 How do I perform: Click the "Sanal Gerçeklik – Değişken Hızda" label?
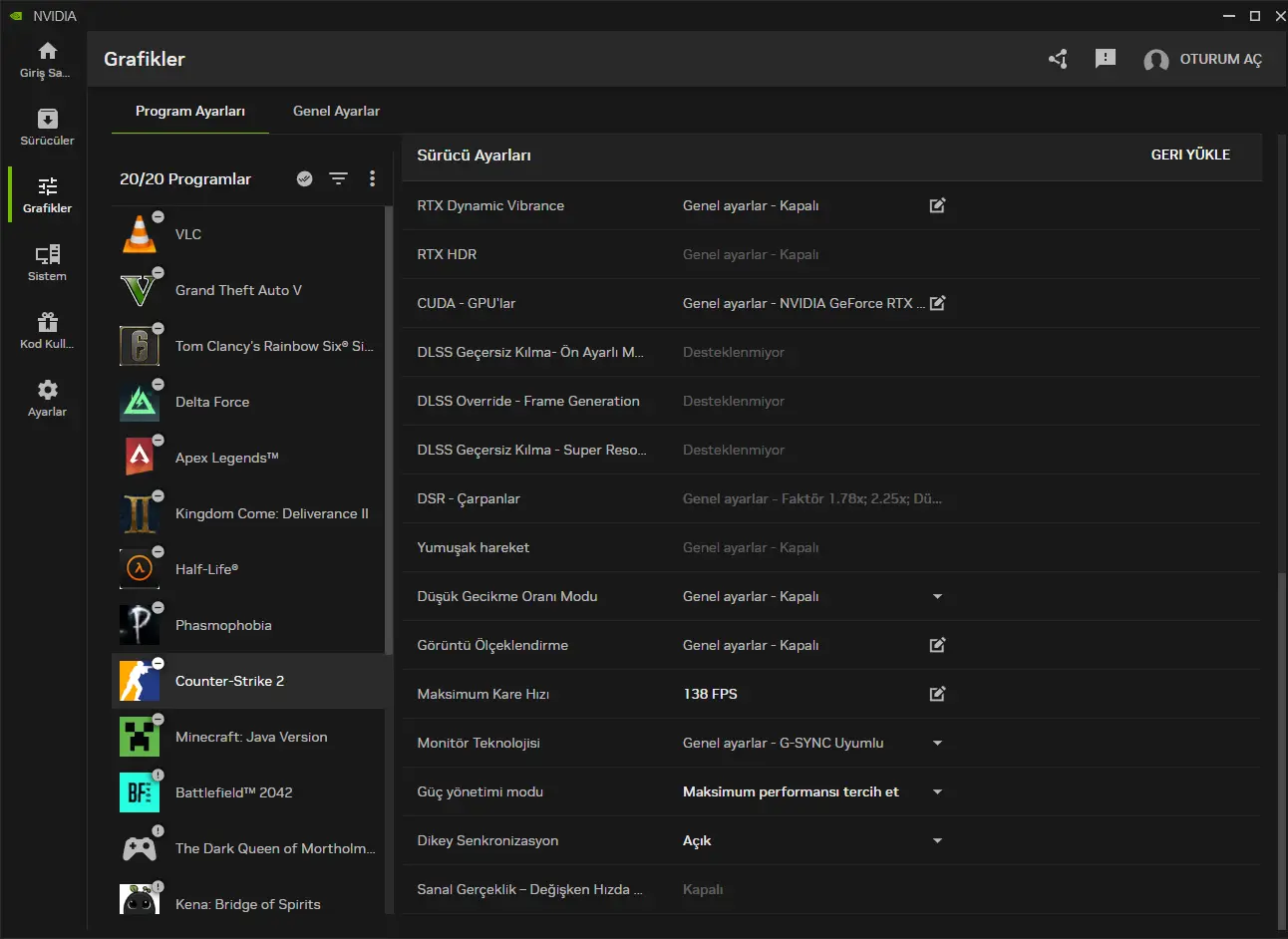coord(529,889)
